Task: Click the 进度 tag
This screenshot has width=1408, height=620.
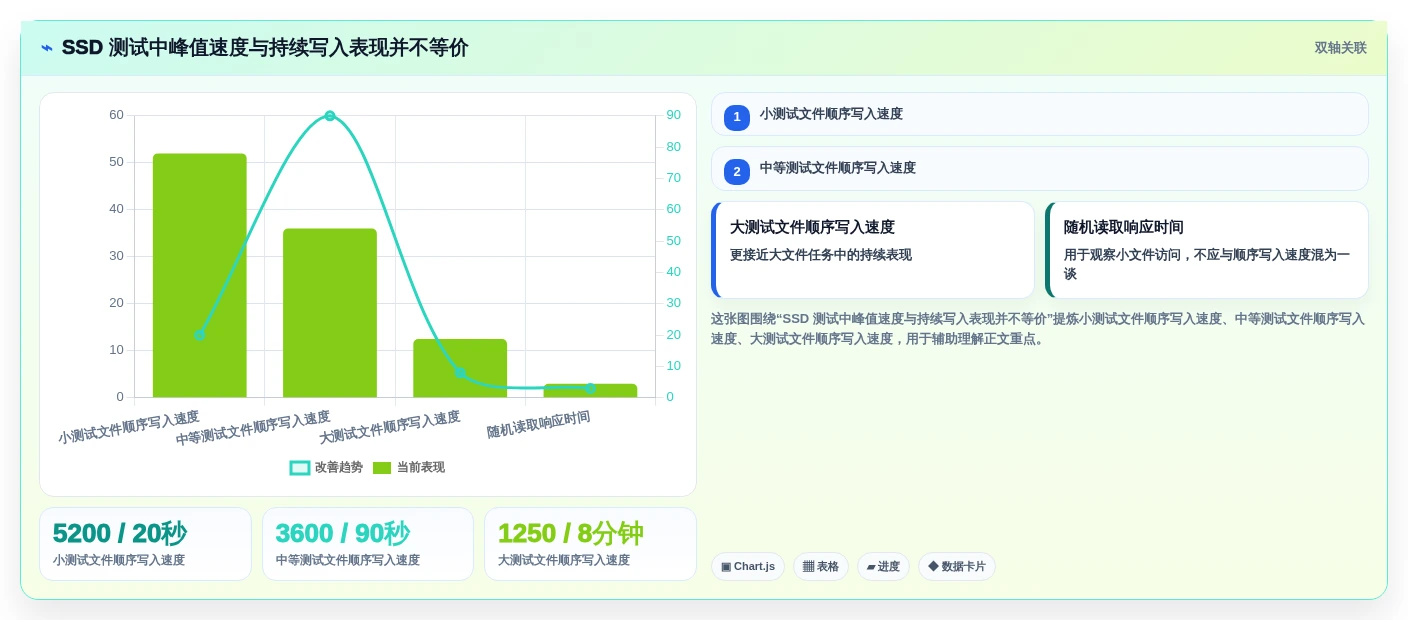Action: pyautogui.click(x=883, y=566)
